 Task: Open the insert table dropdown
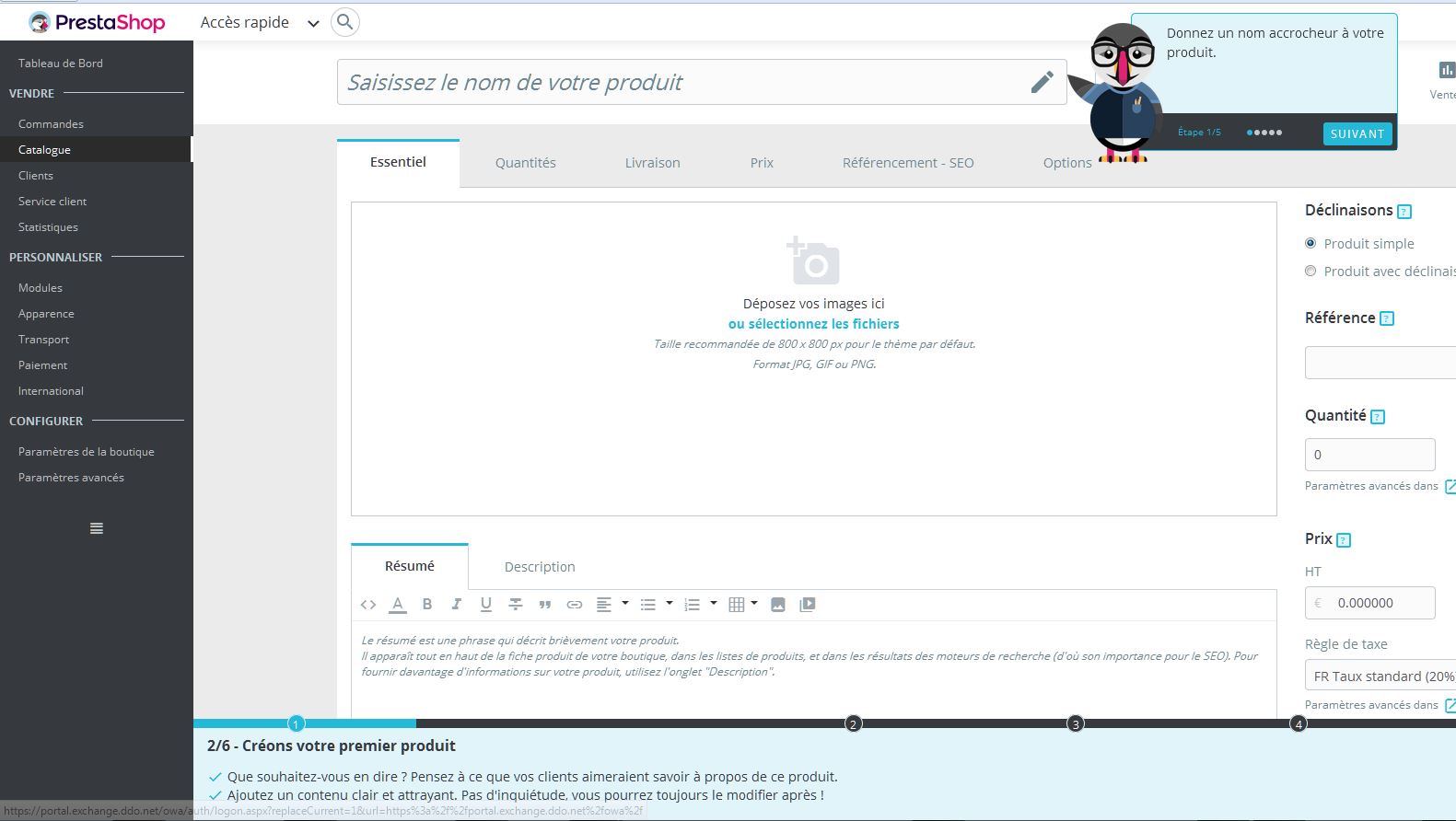coord(743,605)
